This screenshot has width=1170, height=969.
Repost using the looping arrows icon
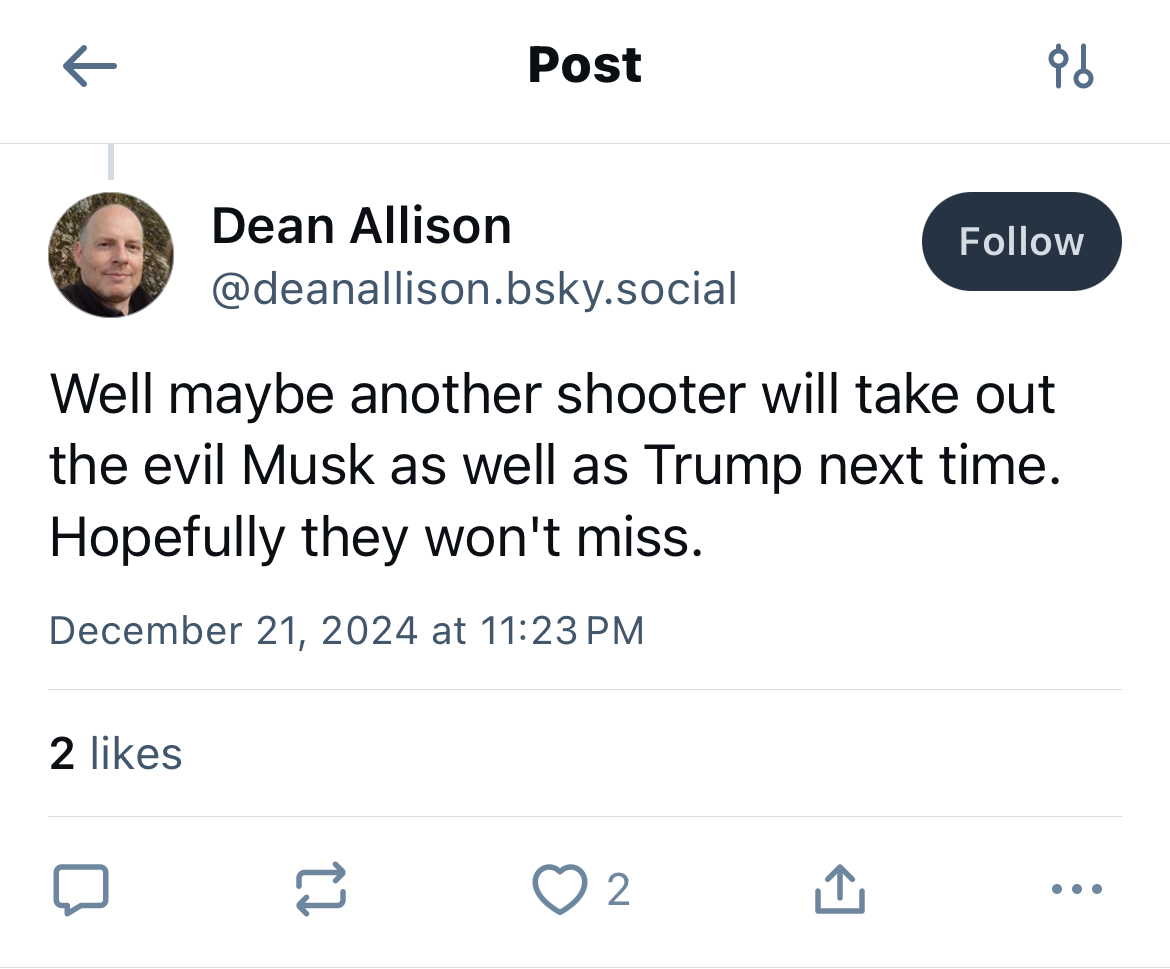coord(322,889)
